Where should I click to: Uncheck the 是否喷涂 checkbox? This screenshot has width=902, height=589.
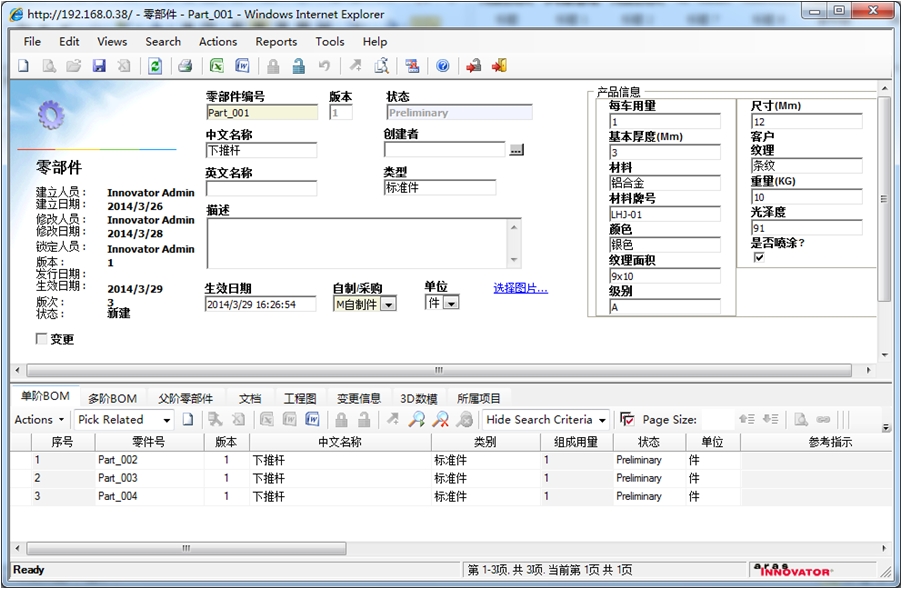click(759, 257)
